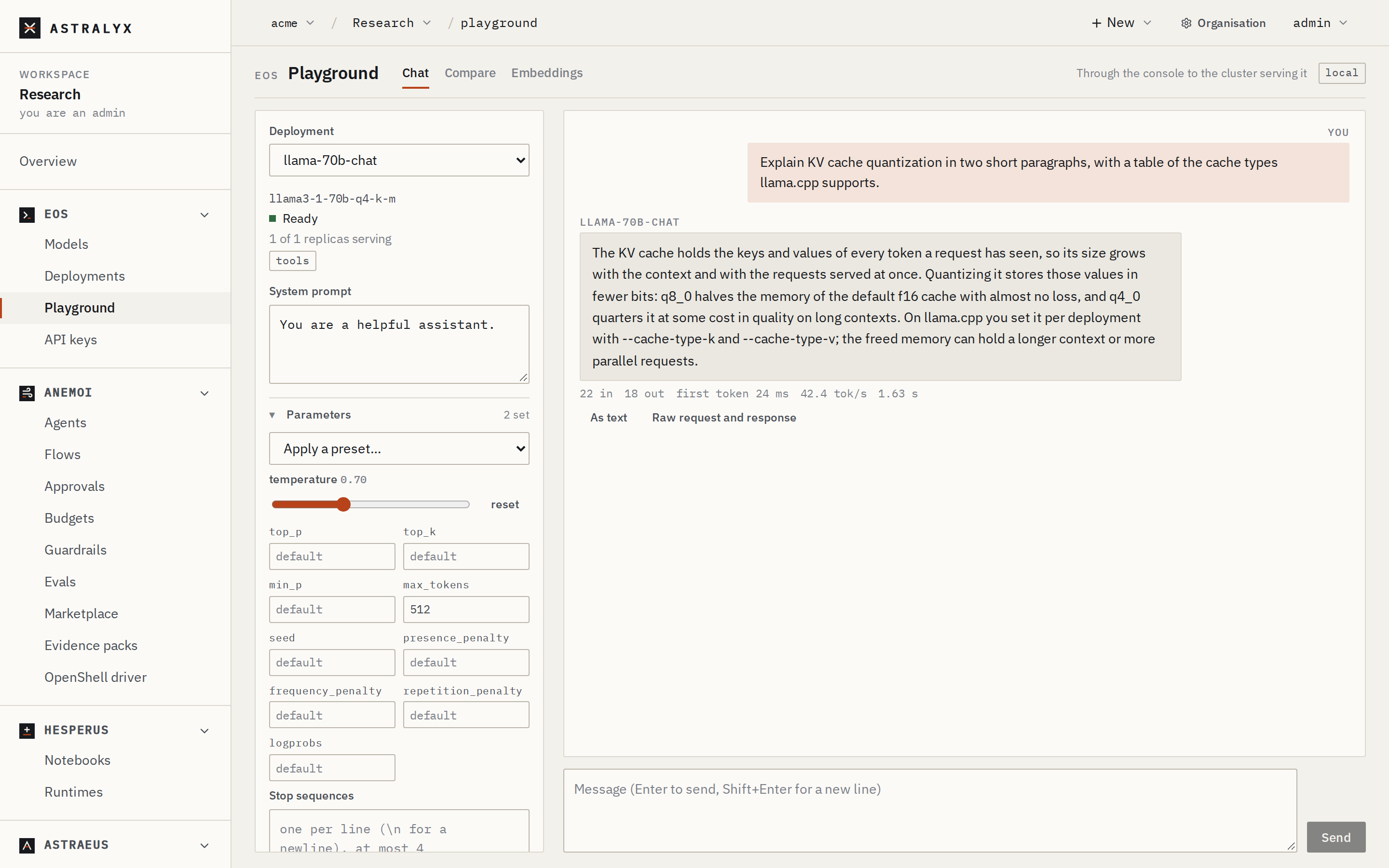This screenshot has width=1389, height=868.
Task: Reset the temperature value
Action: (x=504, y=504)
